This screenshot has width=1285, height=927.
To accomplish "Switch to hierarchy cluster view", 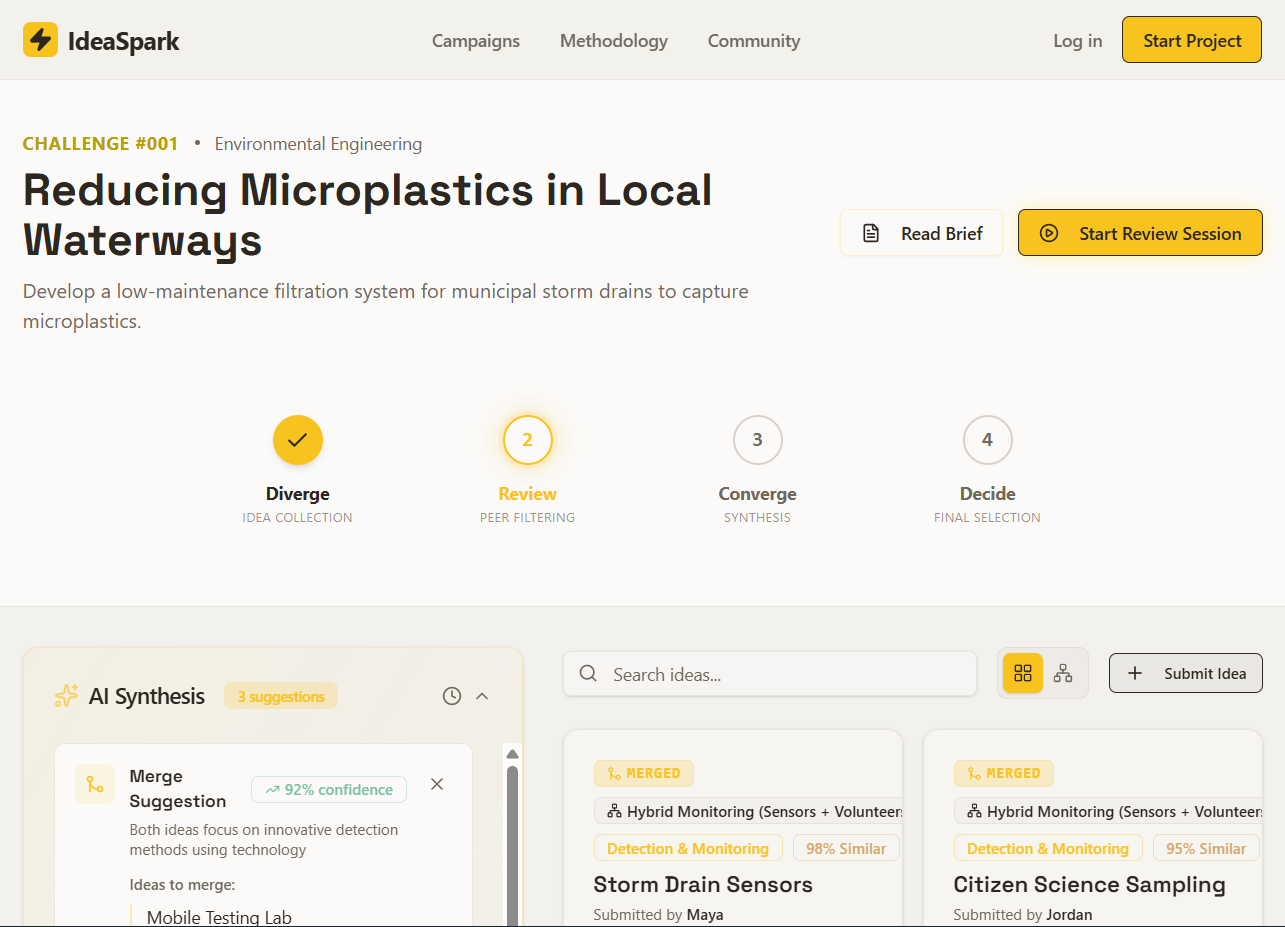I will pyautogui.click(x=1063, y=673).
